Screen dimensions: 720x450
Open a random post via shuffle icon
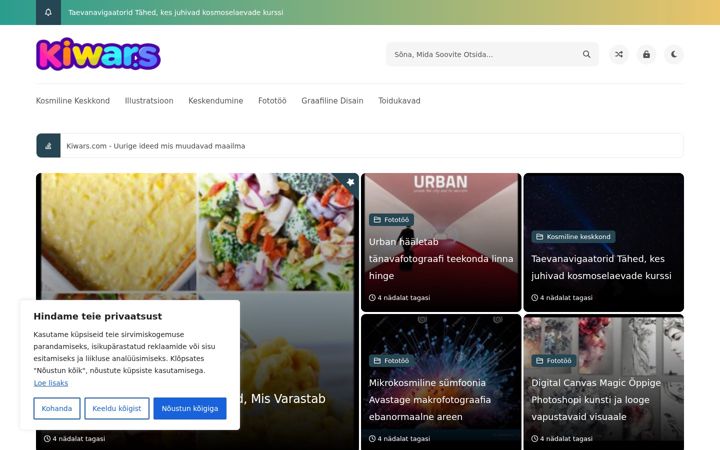point(619,54)
